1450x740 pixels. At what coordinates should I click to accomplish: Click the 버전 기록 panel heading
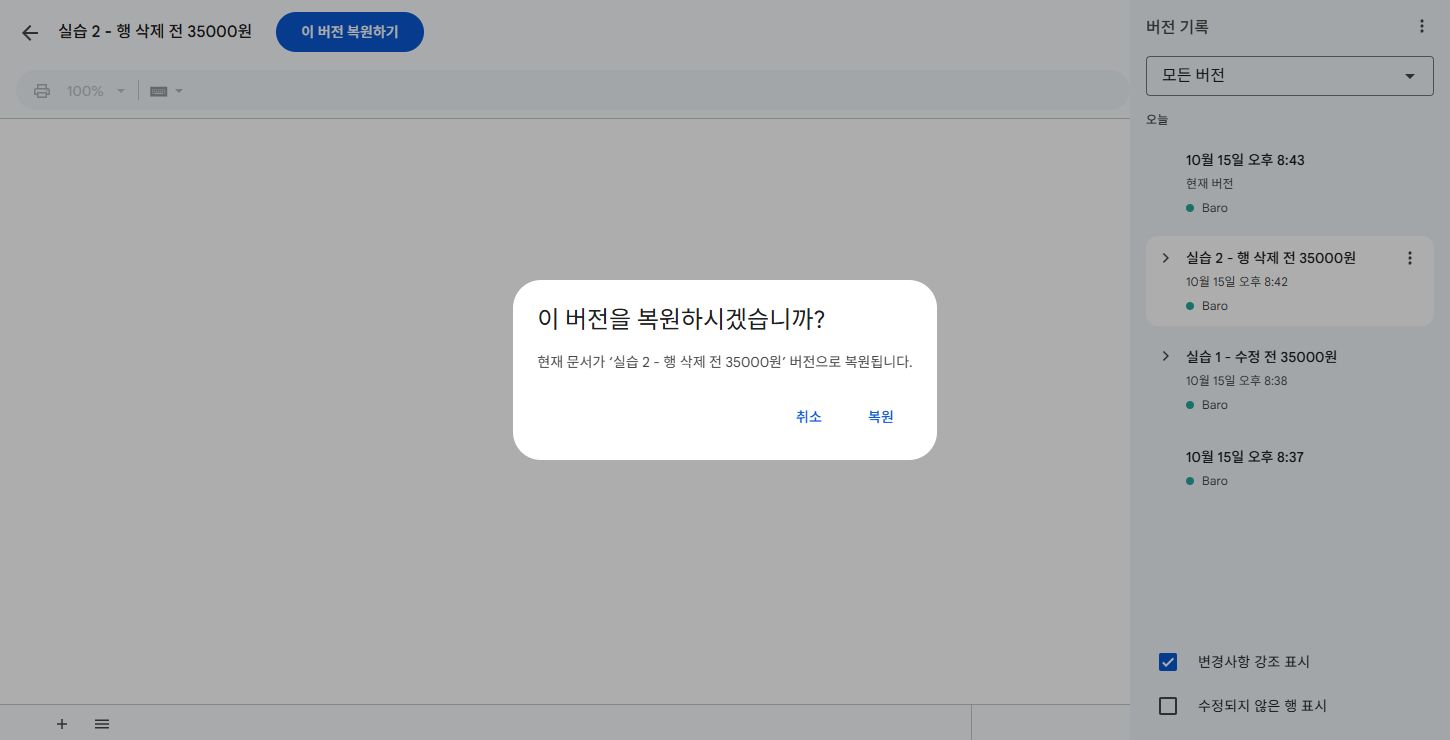(1177, 27)
